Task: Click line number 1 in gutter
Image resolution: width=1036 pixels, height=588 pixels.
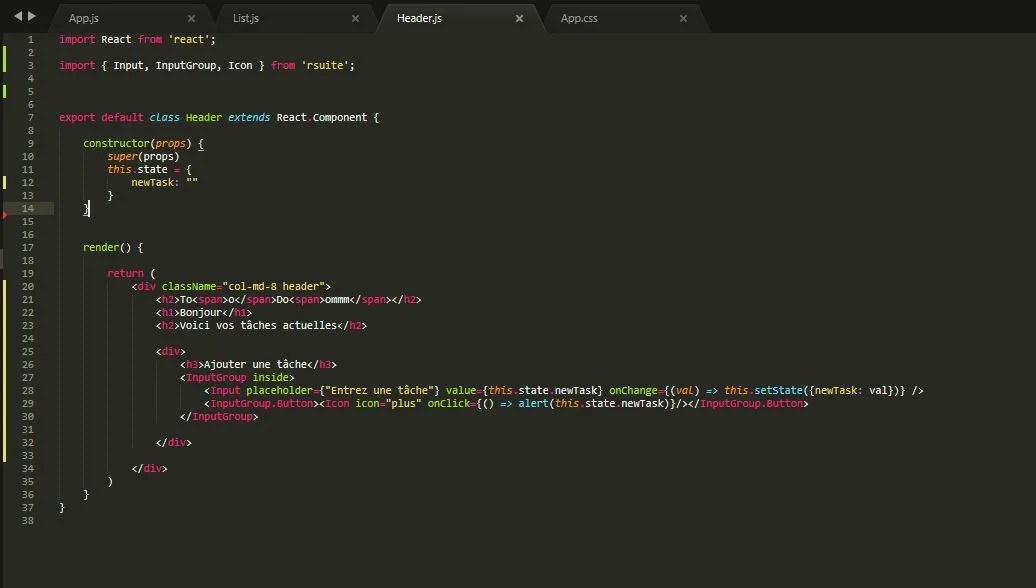Action: (x=30, y=40)
